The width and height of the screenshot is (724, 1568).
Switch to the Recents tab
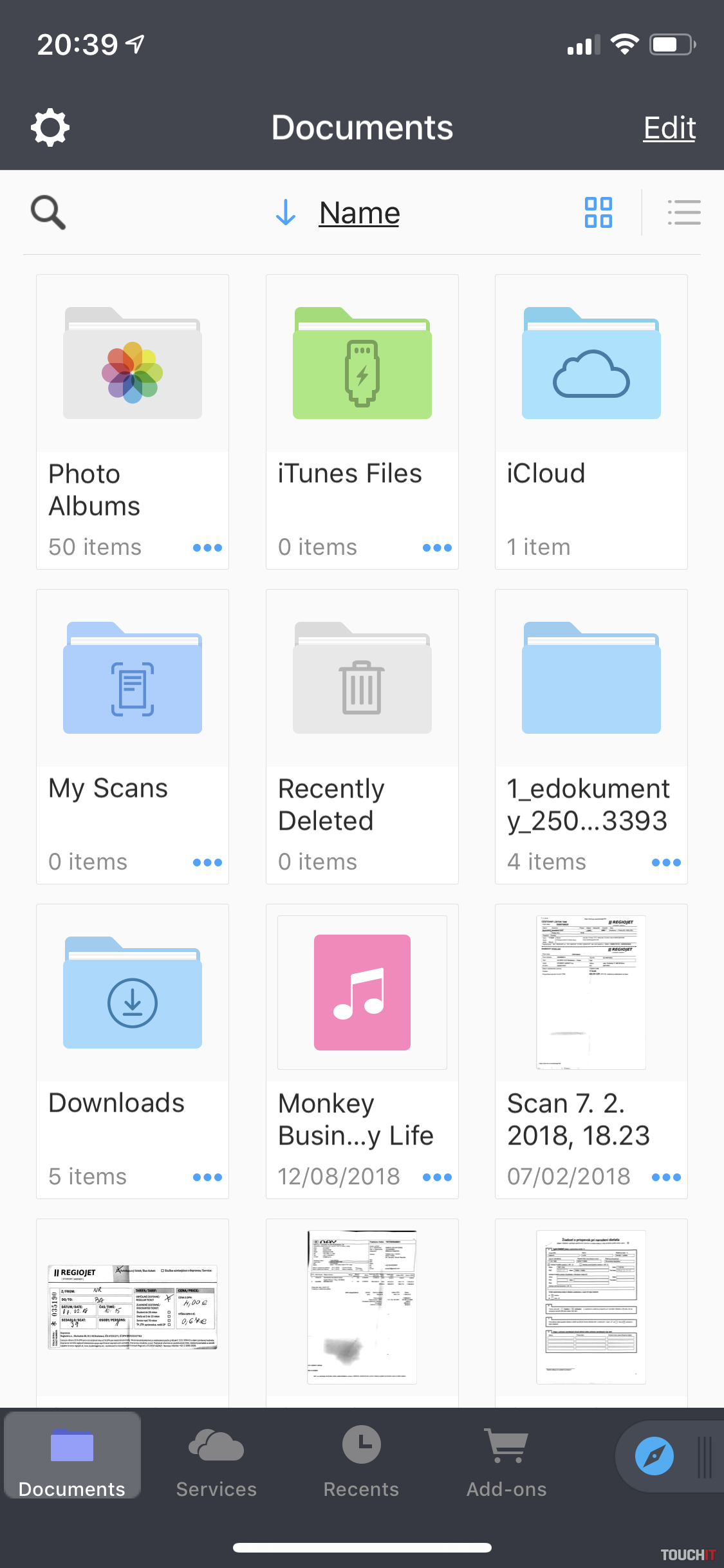pos(361,1461)
